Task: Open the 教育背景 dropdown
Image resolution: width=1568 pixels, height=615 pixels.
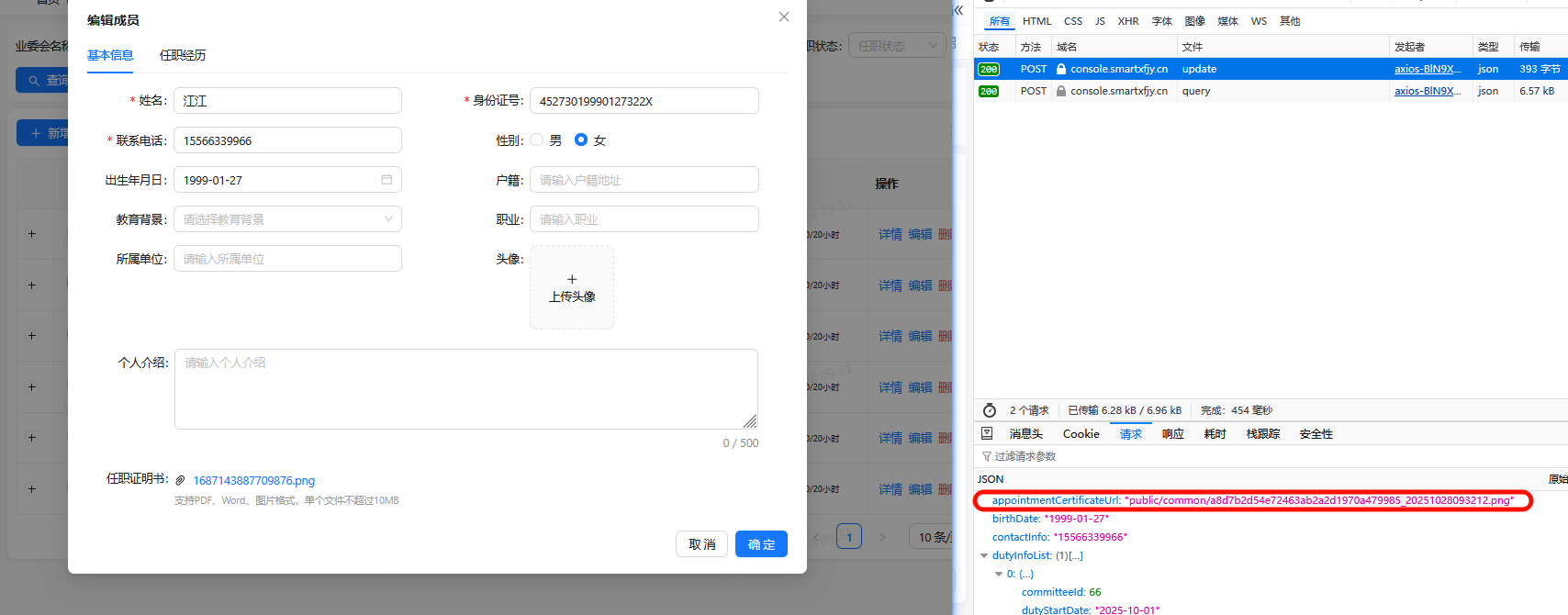Action: [287, 219]
